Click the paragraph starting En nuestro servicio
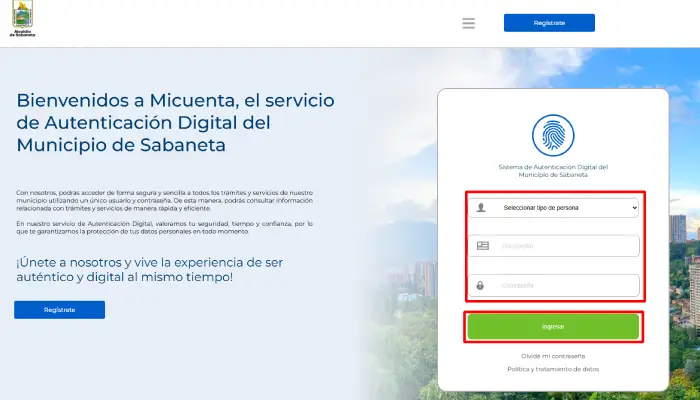The height and width of the screenshot is (400, 700). coord(164,228)
